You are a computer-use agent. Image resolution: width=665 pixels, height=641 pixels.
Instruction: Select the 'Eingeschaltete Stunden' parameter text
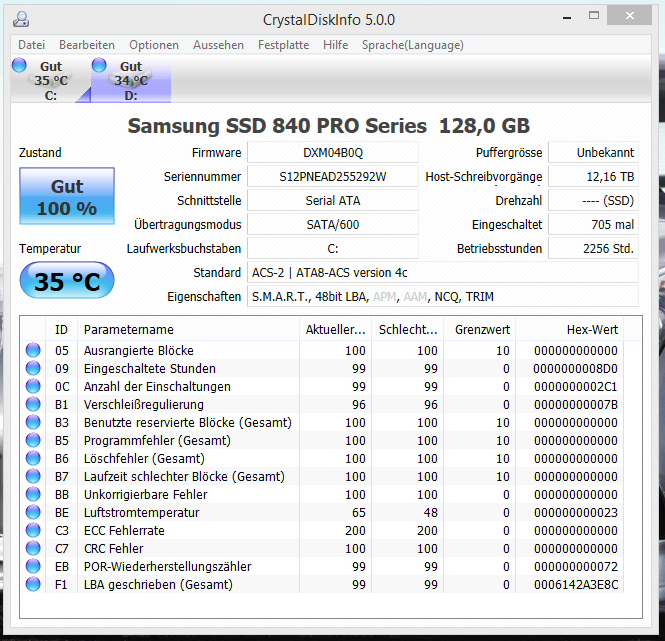coord(150,369)
